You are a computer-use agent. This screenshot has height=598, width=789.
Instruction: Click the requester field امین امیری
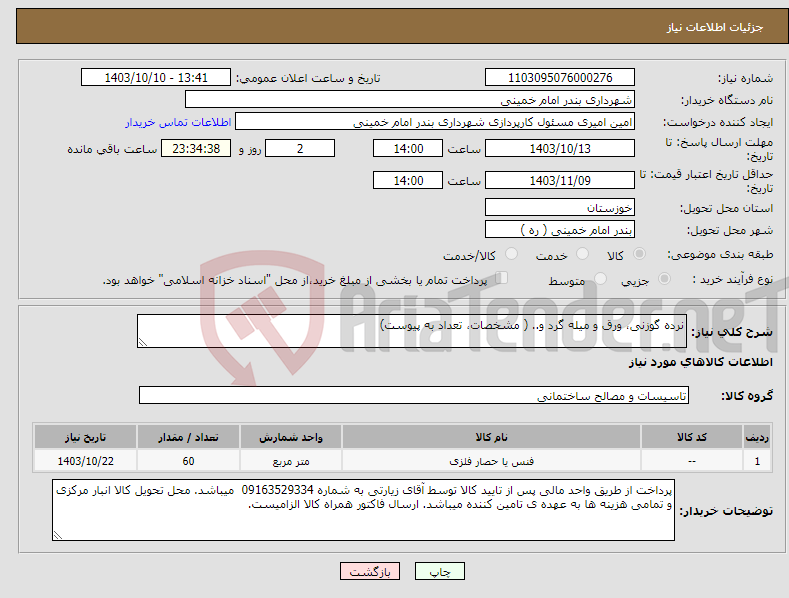pyautogui.click(x=435, y=122)
